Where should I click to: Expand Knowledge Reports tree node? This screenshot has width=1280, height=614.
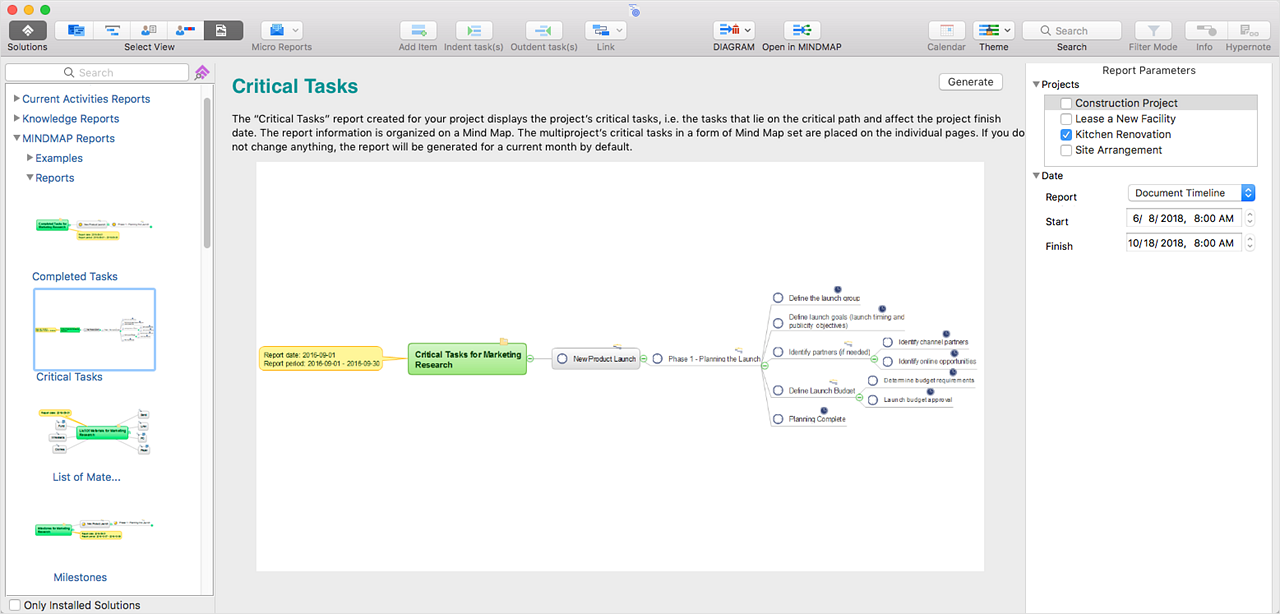16,119
